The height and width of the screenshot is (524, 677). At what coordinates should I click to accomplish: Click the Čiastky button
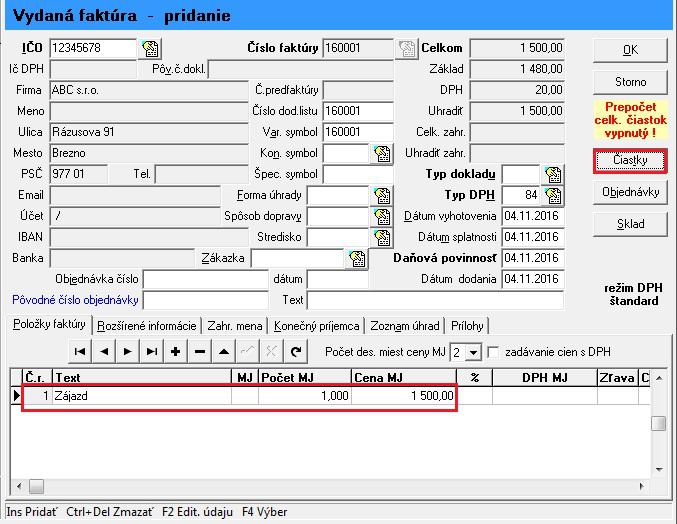pos(629,161)
